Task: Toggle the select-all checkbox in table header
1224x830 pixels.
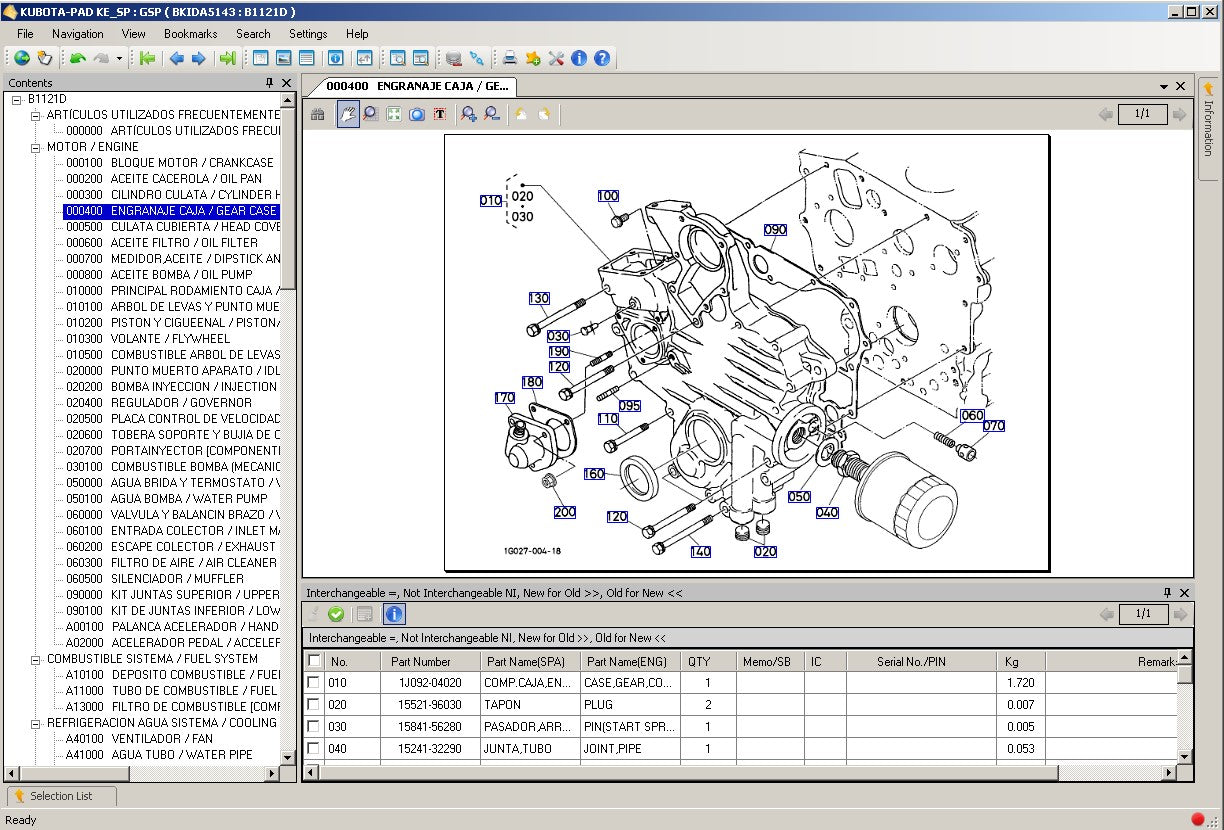Action: click(314, 661)
